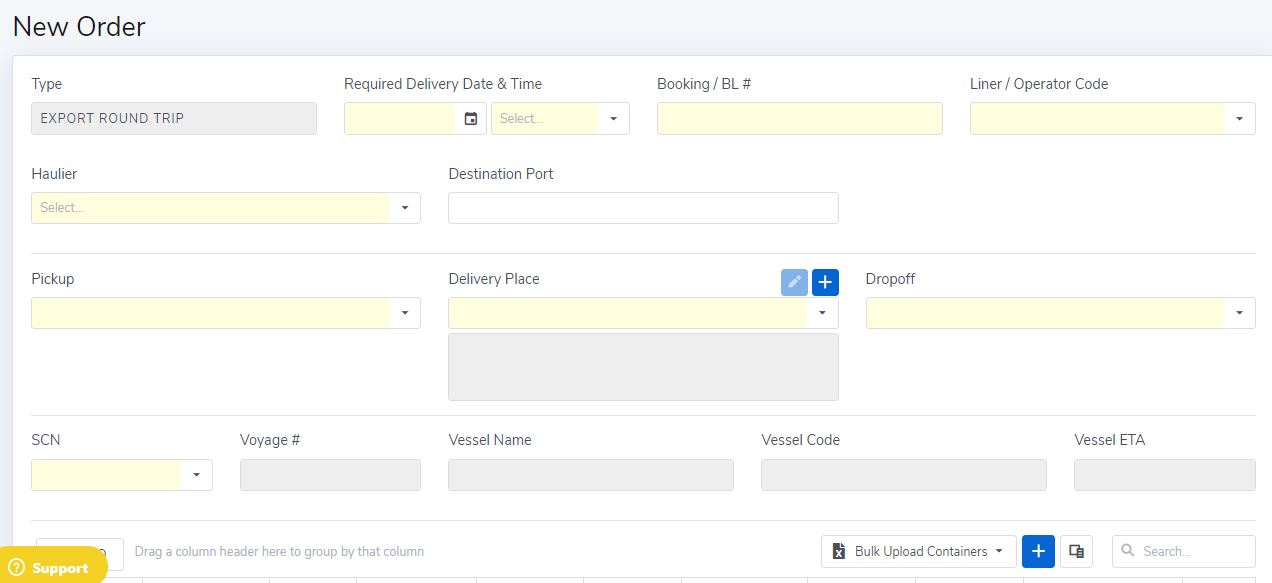Open the delivery date calendar picker
This screenshot has height=583, width=1272.
[471, 119]
